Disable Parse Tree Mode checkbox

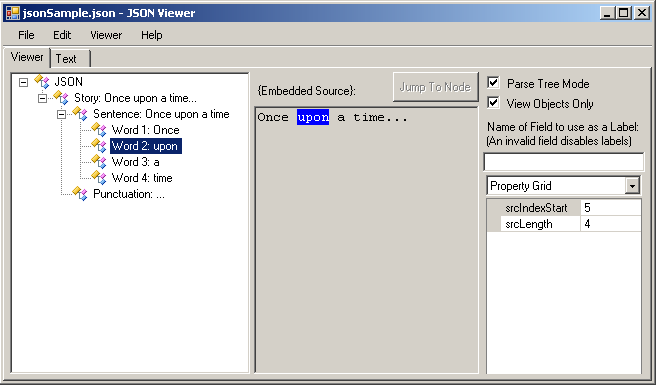click(x=494, y=83)
